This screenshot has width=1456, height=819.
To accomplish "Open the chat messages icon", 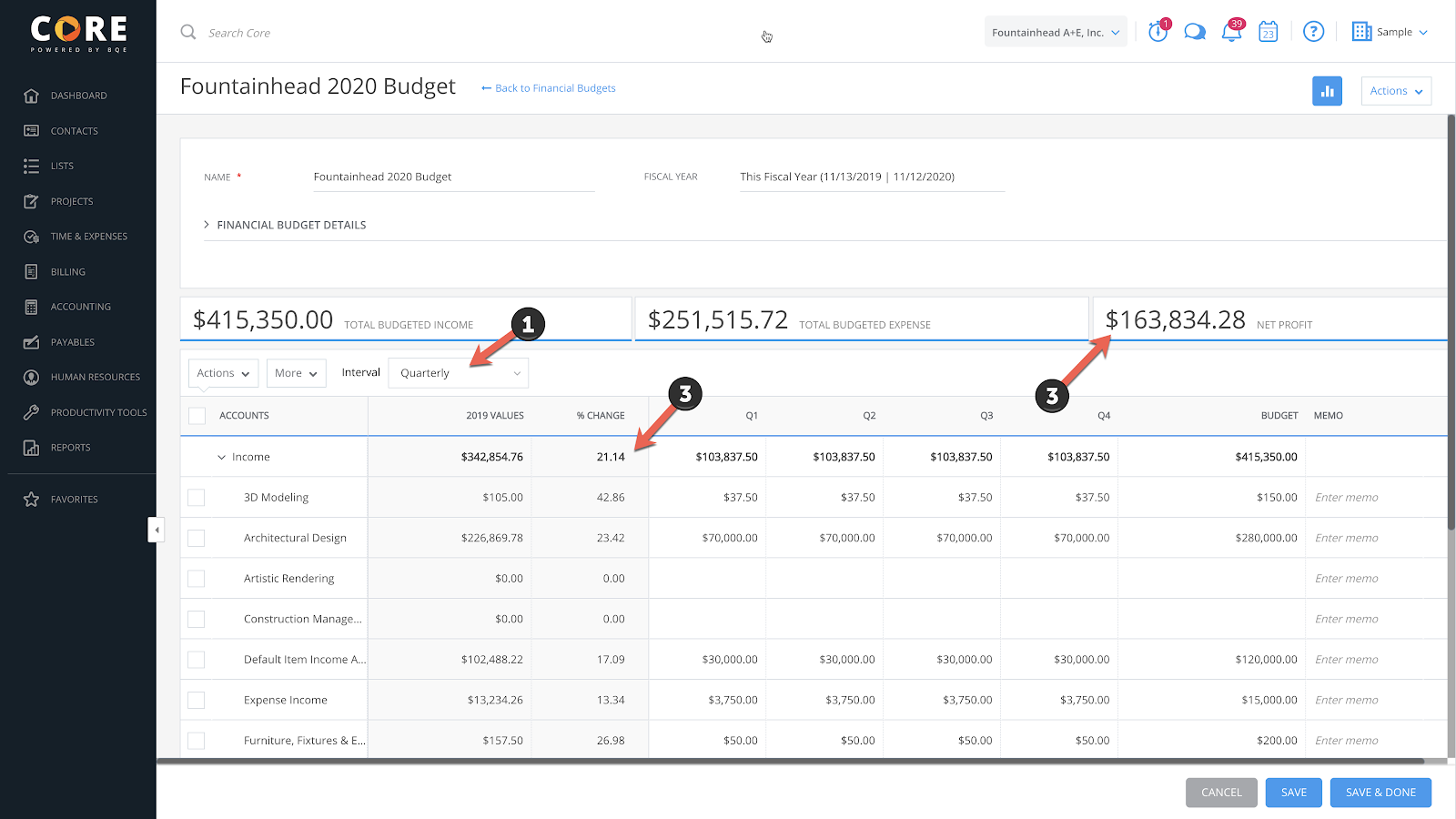I will click(1195, 32).
